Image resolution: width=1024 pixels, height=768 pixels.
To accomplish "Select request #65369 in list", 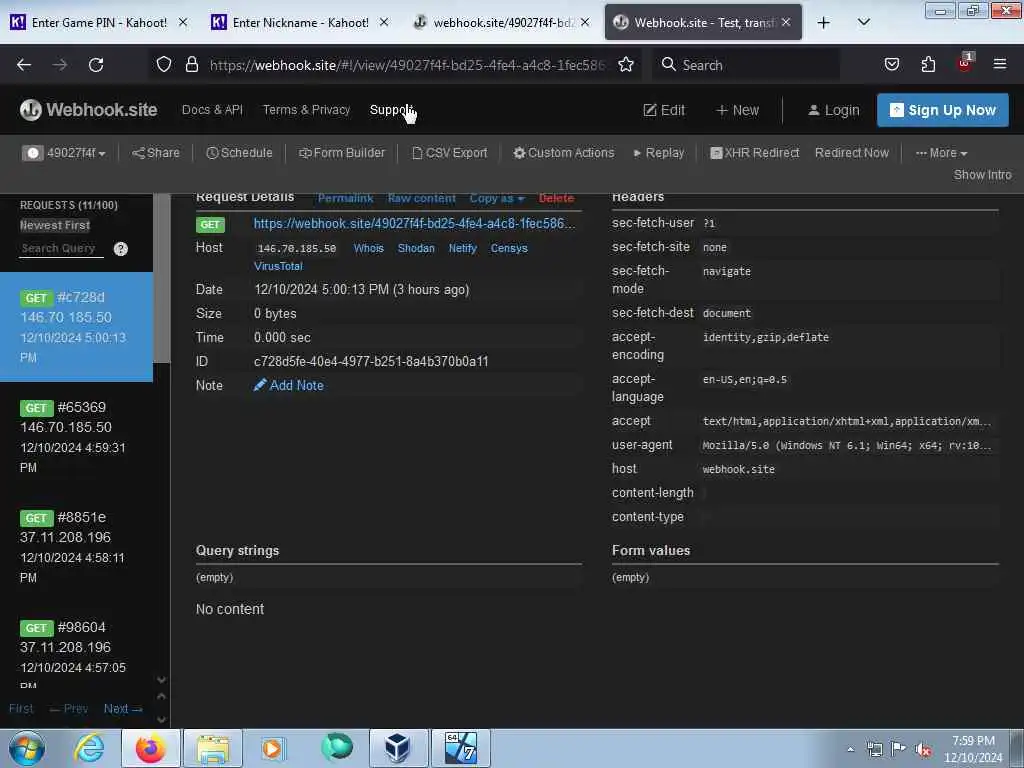I will pyautogui.click(x=76, y=437).
